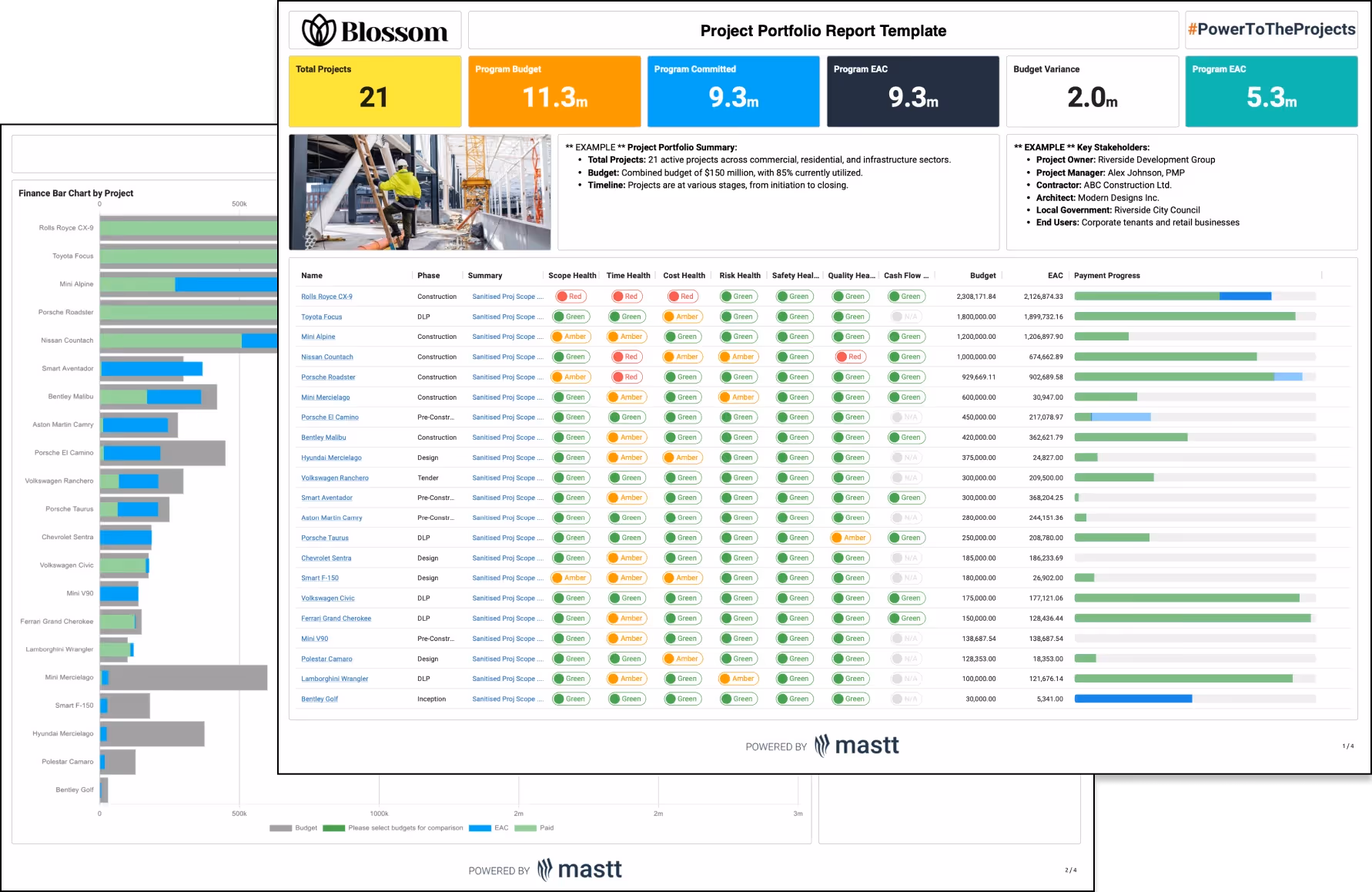The height and width of the screenshot is (892, 1372).
Task: Click the Porsche El Camino payment progress bar
Action: (1195, 417)
